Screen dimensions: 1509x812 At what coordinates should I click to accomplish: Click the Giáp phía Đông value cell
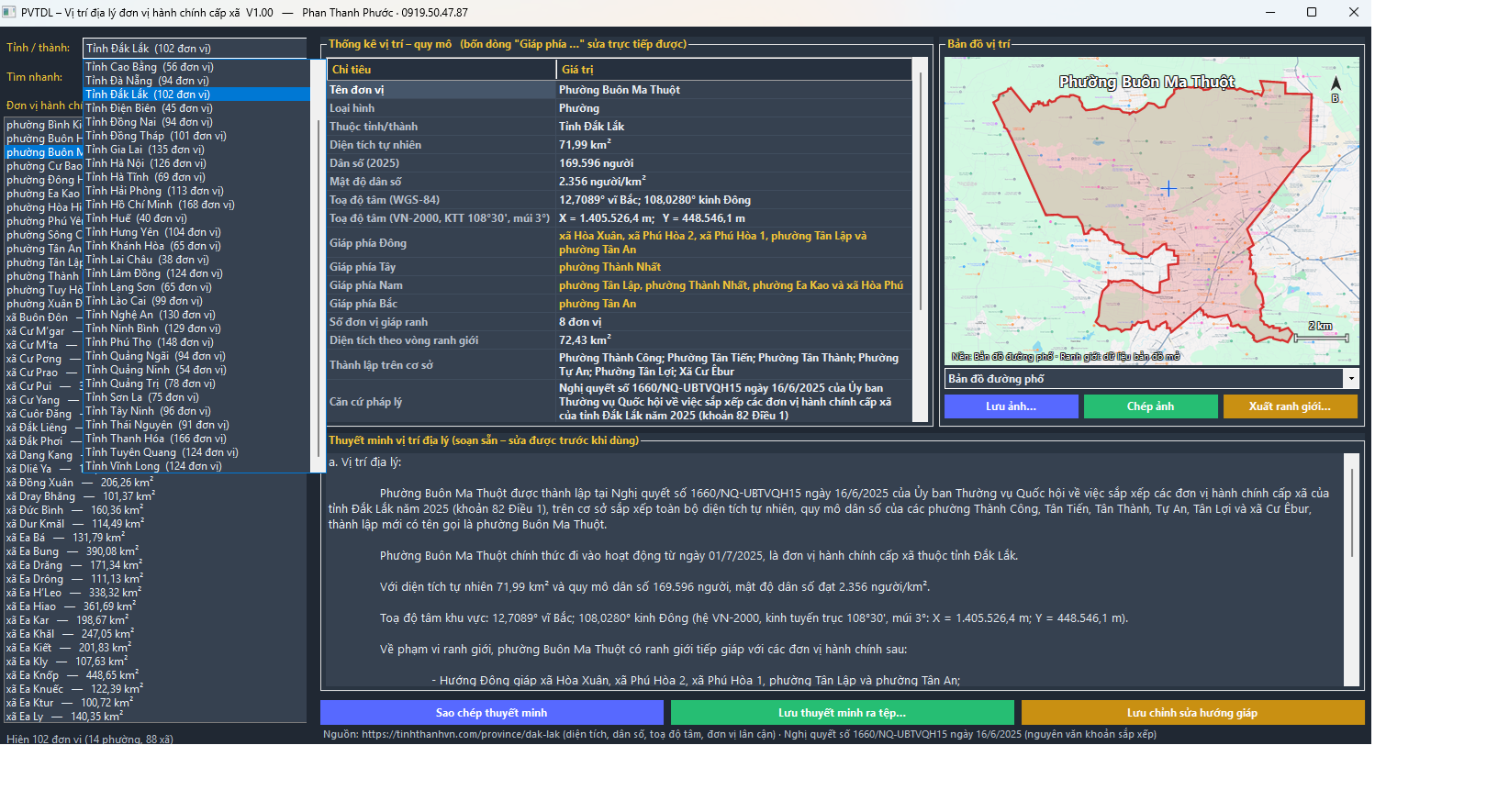[x=734, y=243]
